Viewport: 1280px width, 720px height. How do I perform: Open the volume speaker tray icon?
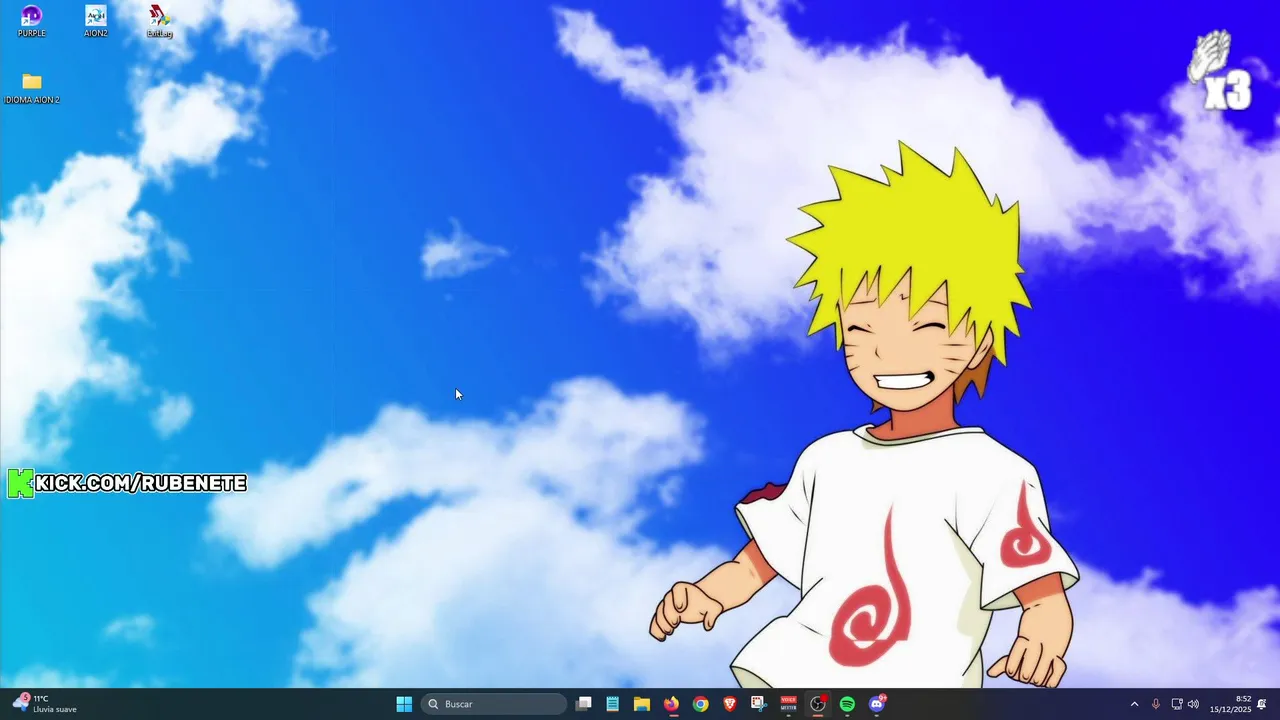click(x=1193, y=704)
